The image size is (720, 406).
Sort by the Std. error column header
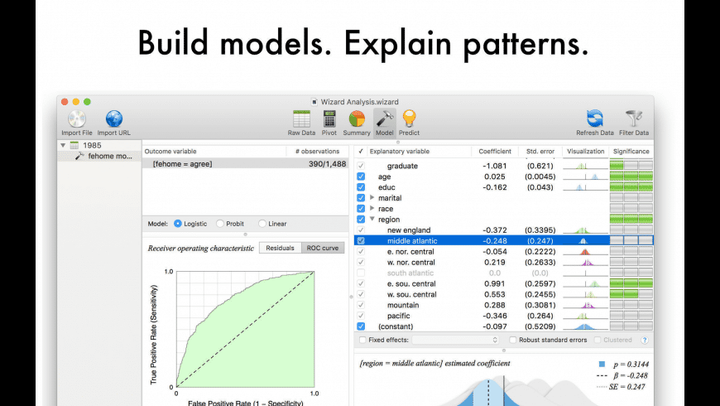click(540, 151)
